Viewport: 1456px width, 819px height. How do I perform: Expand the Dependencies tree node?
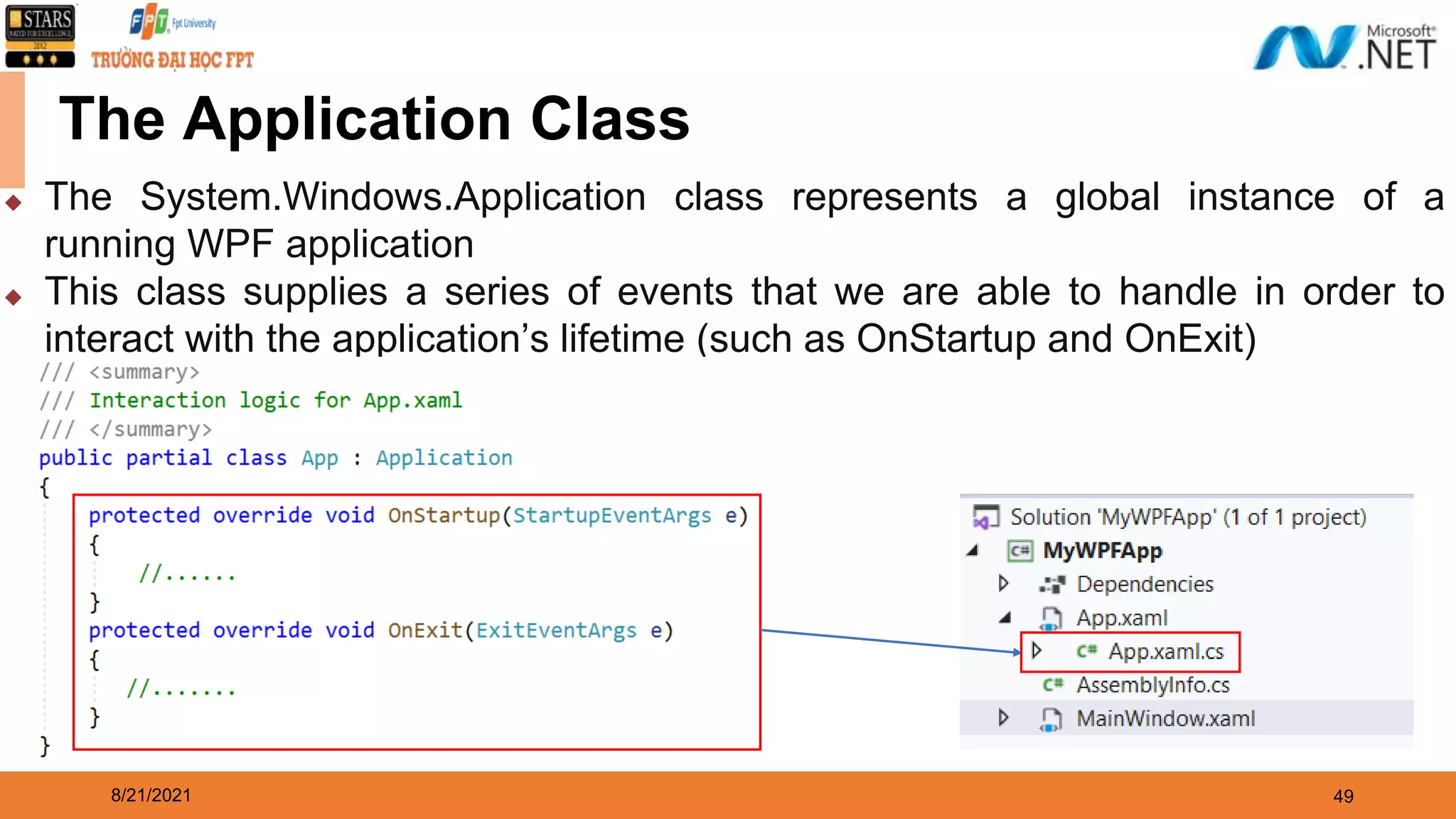tap(1003, 584)
